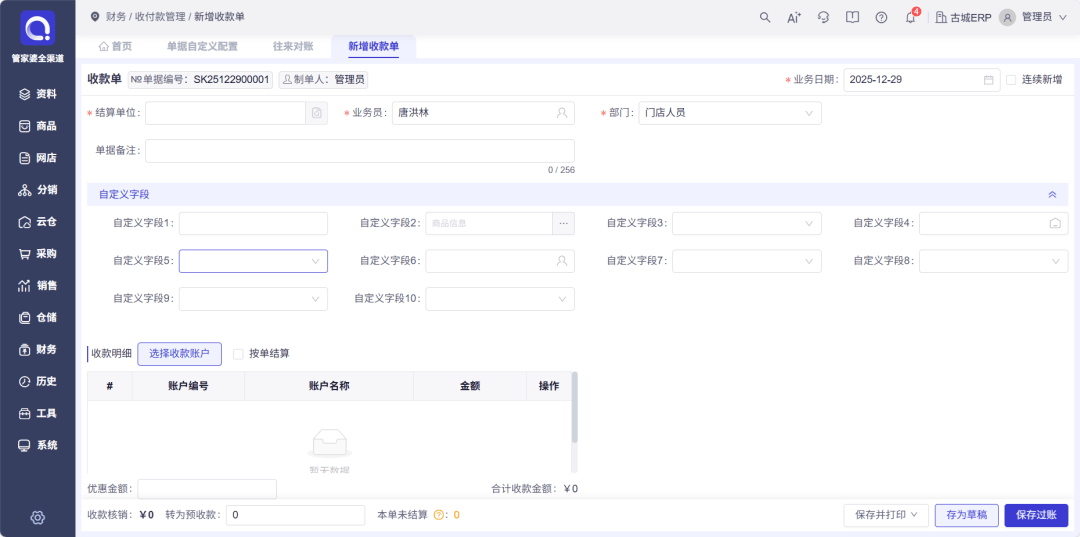Screen dimensions: 1080x537
Task: Open notifications bell with badge
Action: click(x=910, y=17)
